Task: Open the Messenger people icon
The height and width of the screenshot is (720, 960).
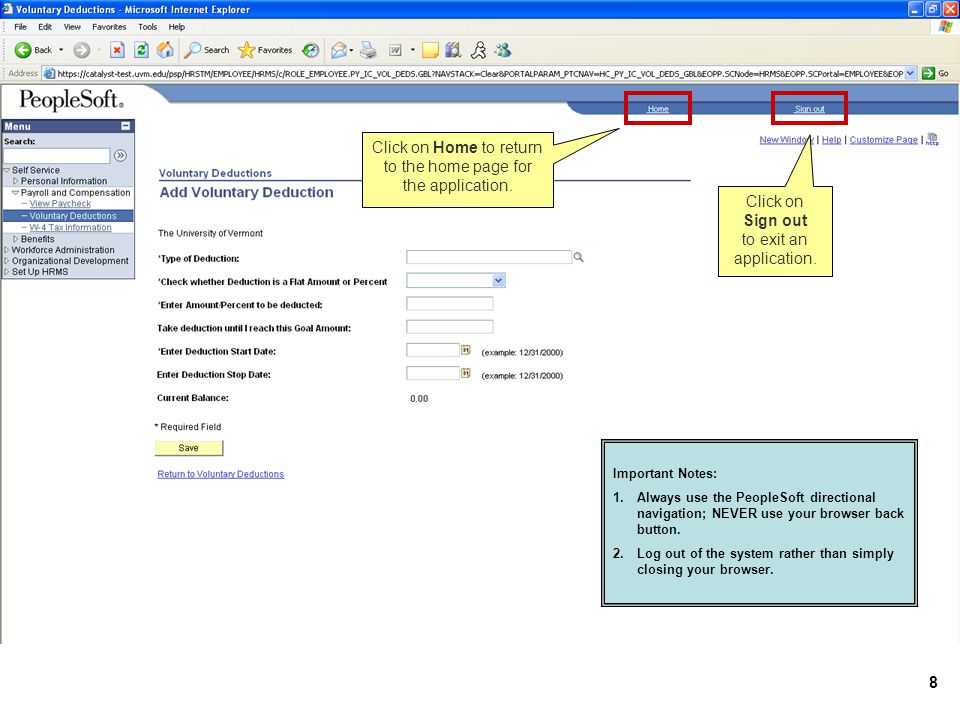Action: click(x=503, y=50)
